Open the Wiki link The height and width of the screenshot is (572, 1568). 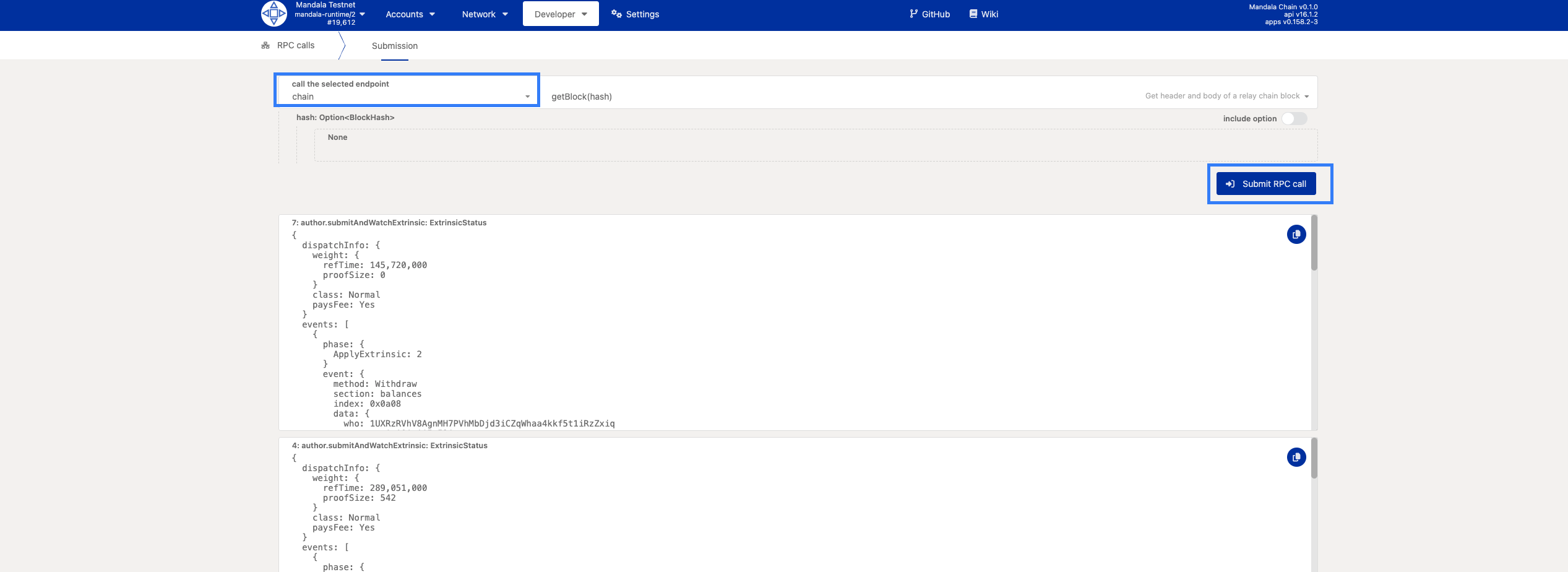tap(989, 14)
